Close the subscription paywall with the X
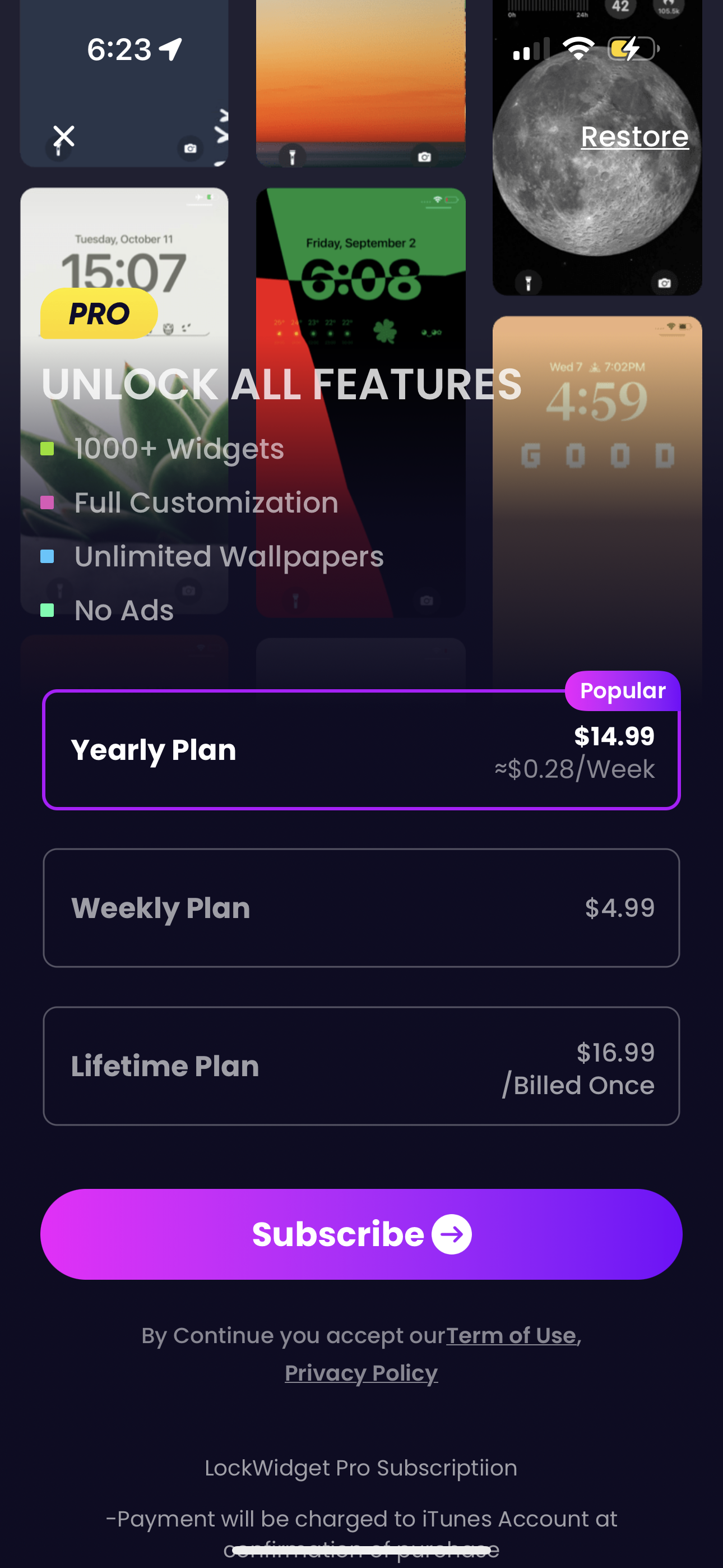 [x=64, y=136]
